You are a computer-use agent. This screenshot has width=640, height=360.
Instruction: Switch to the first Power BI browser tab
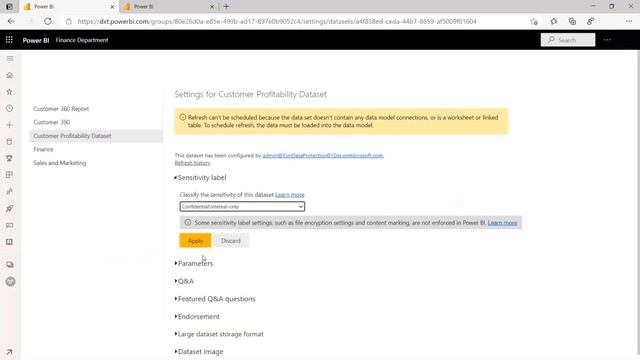69,7
